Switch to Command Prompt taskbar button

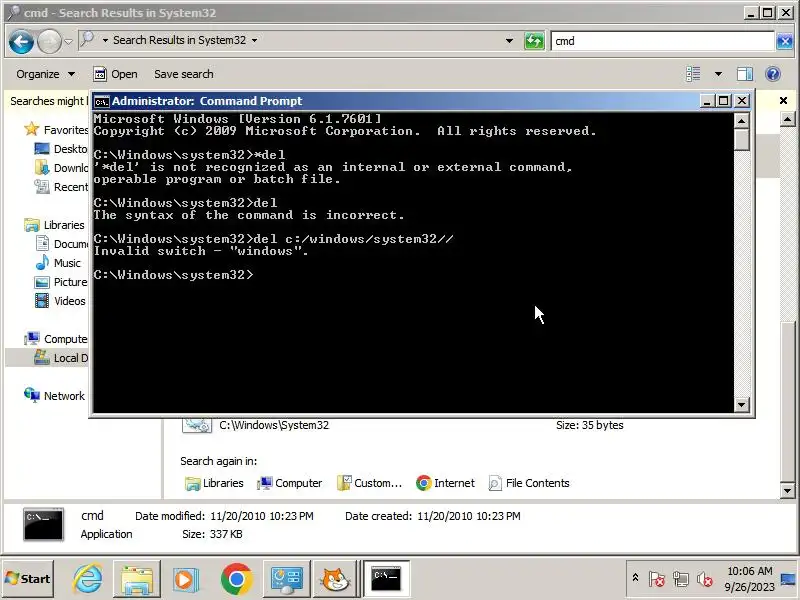386,579
